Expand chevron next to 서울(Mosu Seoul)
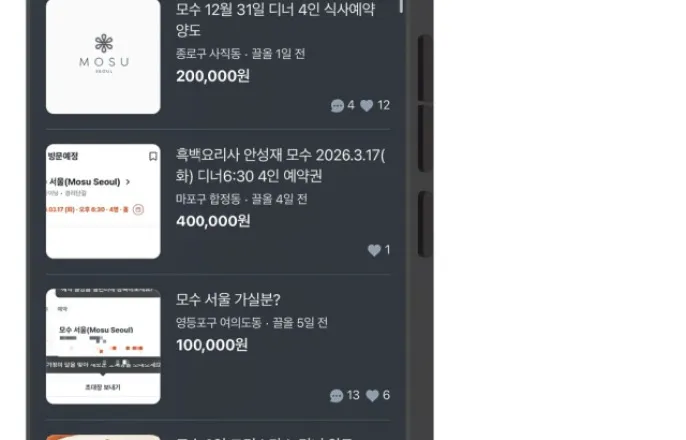This screenshot has width=686, height=440. click(x=128, y=182)
